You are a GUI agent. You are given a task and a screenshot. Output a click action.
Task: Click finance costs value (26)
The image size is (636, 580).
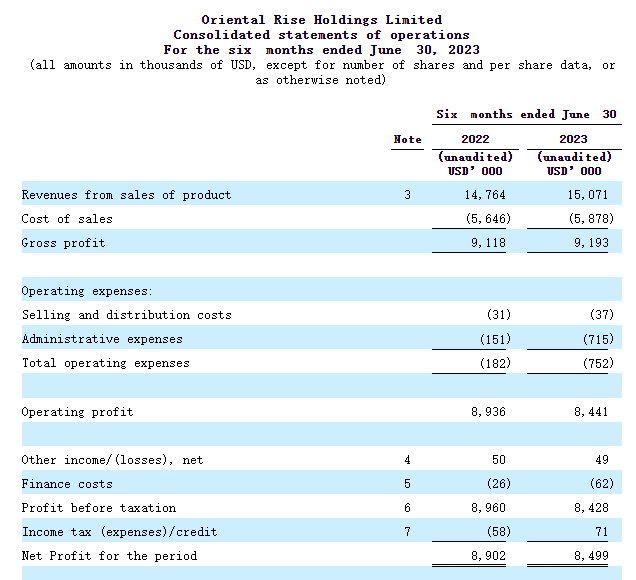(x=499, y=484)
